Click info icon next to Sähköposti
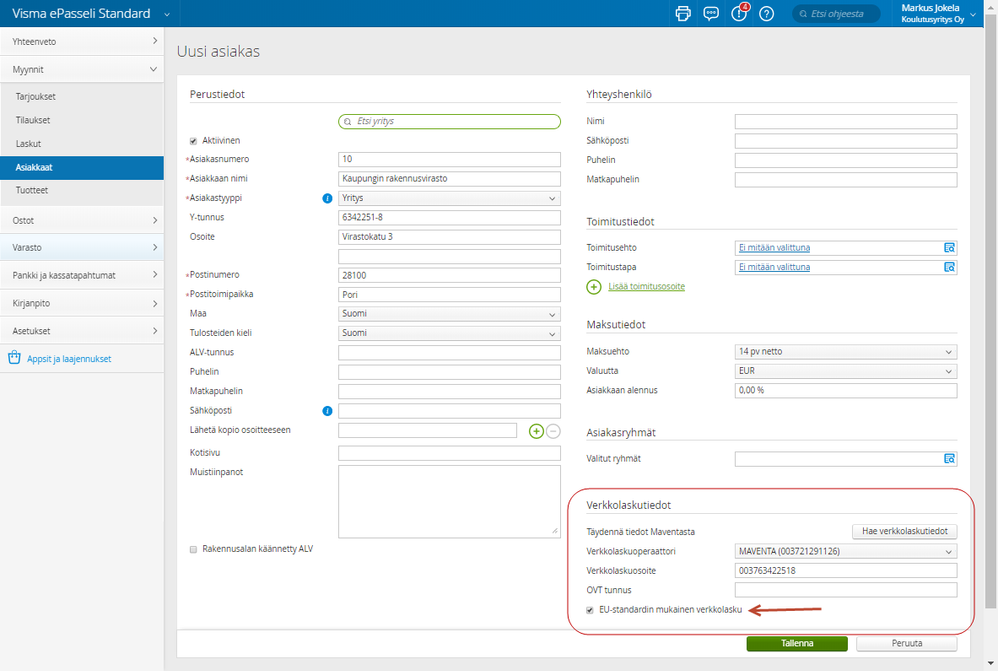The width and height of the screenshot is (998, 671). pos(327,411)
